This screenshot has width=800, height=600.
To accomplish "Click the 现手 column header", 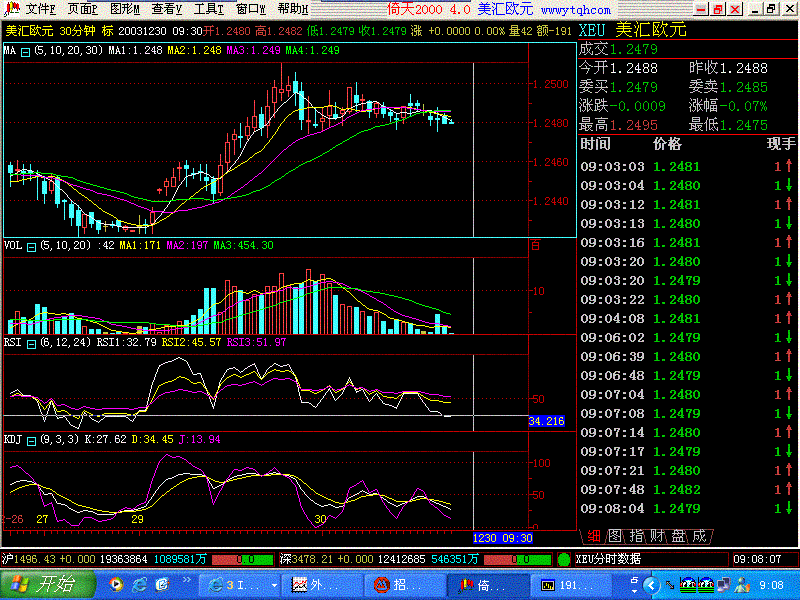I will point(781,144).
